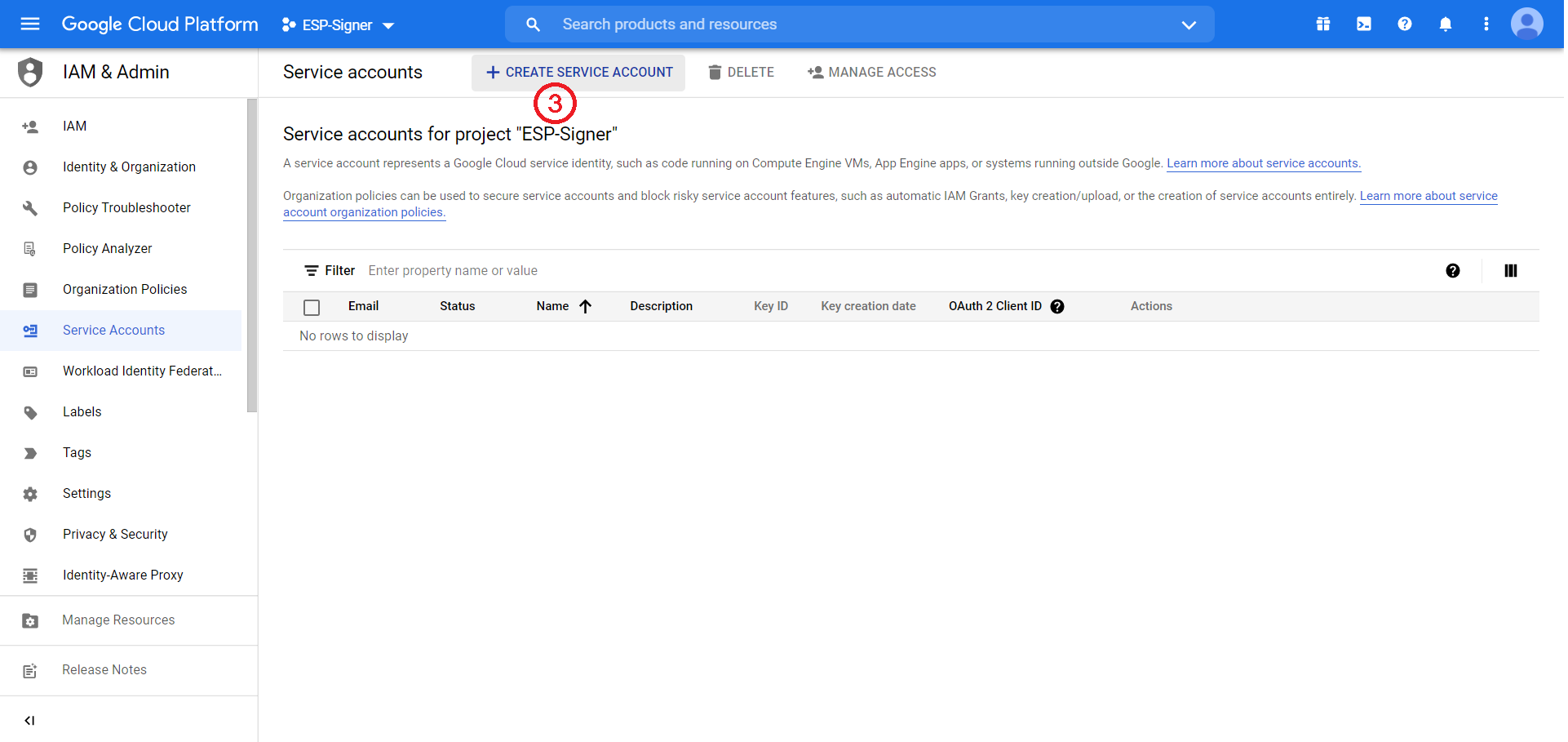Open the help question mark icon in header
The width and height of the screenshot is (1568, 742).
point(1405,24)
